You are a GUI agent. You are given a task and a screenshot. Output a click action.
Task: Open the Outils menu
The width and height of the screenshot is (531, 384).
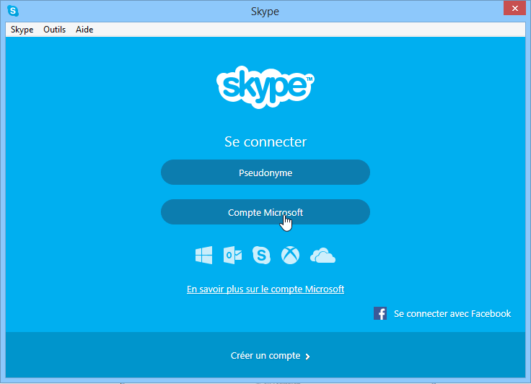[x=54, y=30]
